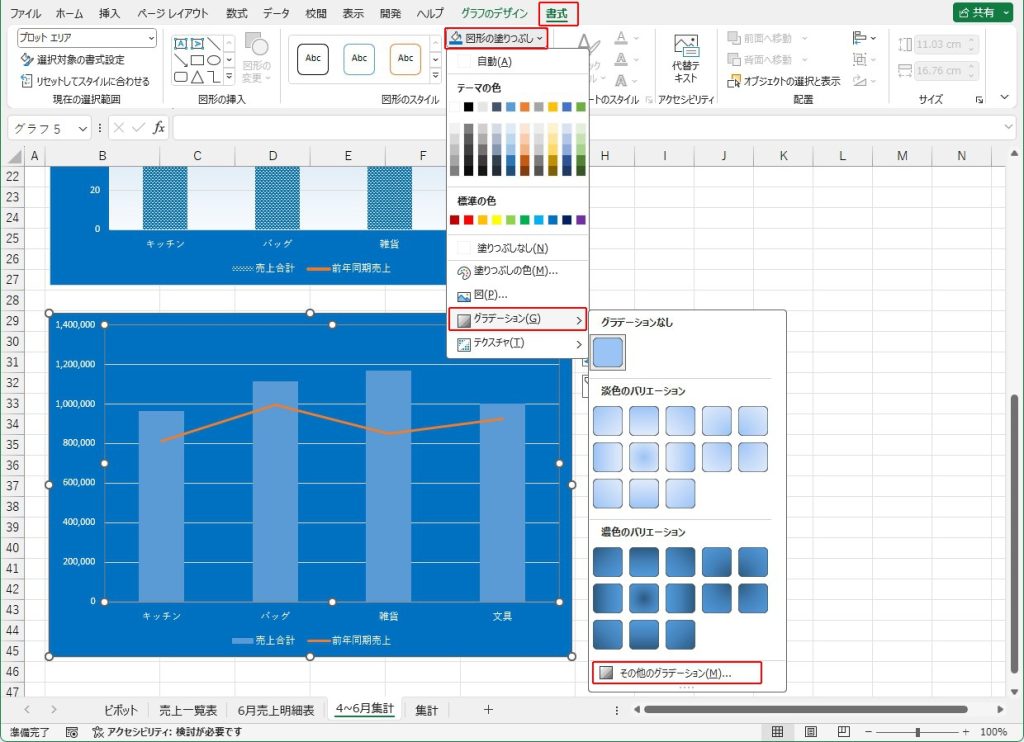Viewport: 1024px width, 742px height.
Task: Open Selection Pane (オブジェクトの選択と表示)
Action: click(x=785, y=81)
